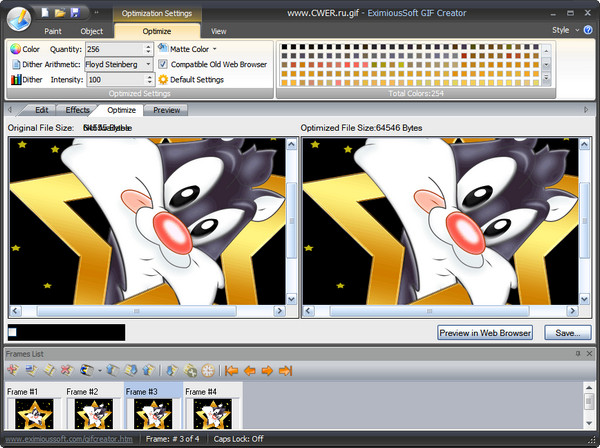Click the next frame orange arrow

tap(267, 371)
